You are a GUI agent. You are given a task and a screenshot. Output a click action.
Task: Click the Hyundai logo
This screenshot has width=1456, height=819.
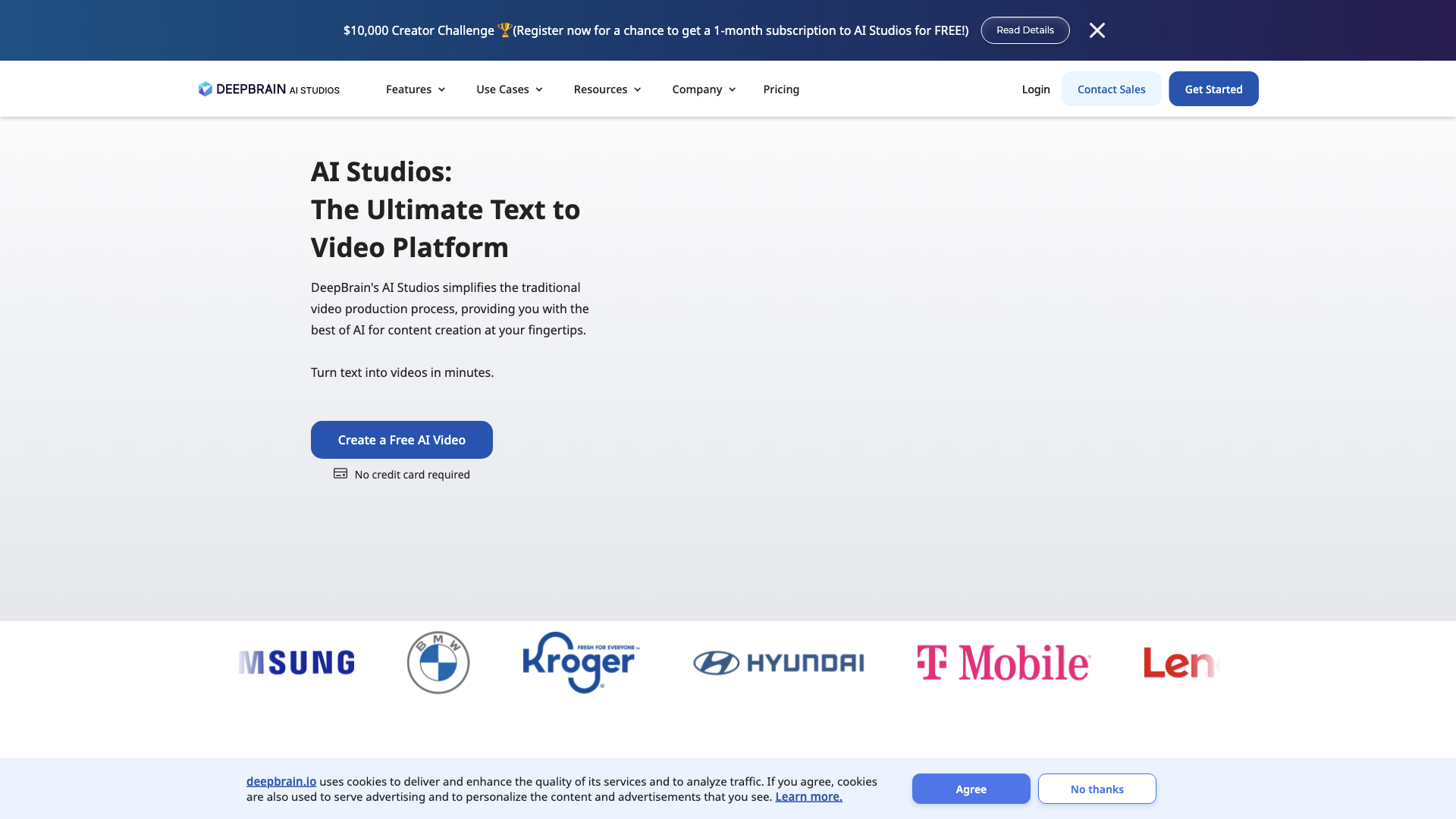pyautogui.click(x=779, y=663)
